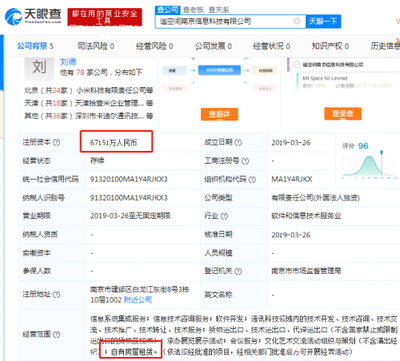Click the 评分 96 score label
400x361 pixels.
point(355,146)
